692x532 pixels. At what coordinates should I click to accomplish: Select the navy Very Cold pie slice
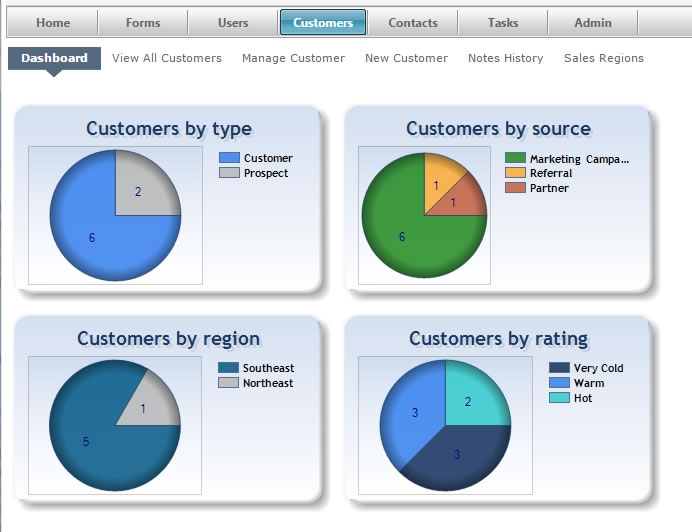[459, 457]
